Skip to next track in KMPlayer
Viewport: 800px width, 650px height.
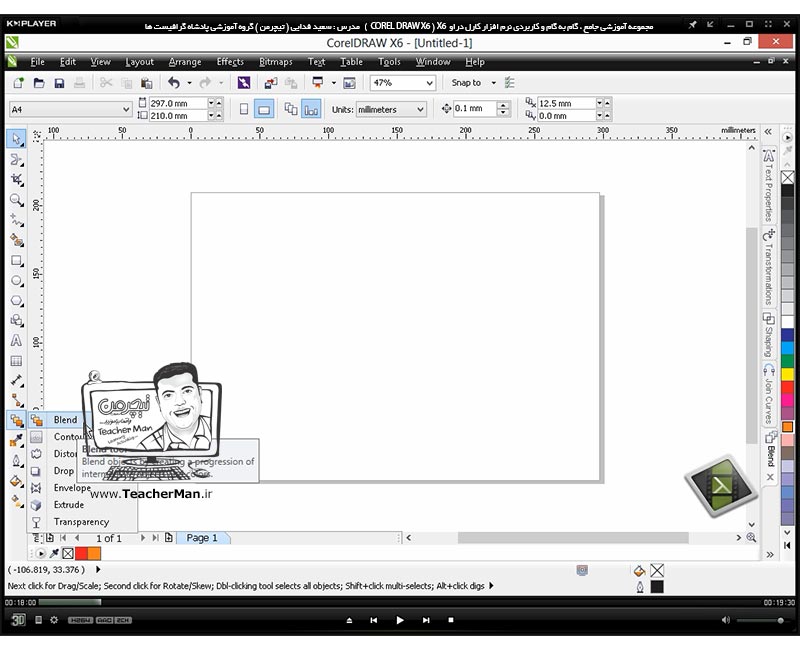(426, 620)
